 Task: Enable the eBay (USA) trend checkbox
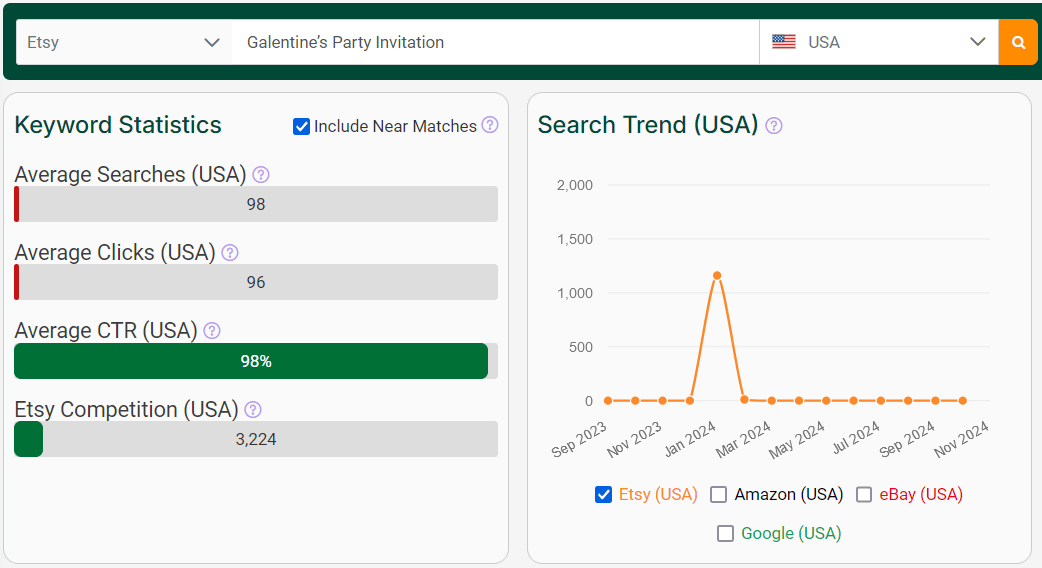864,494
